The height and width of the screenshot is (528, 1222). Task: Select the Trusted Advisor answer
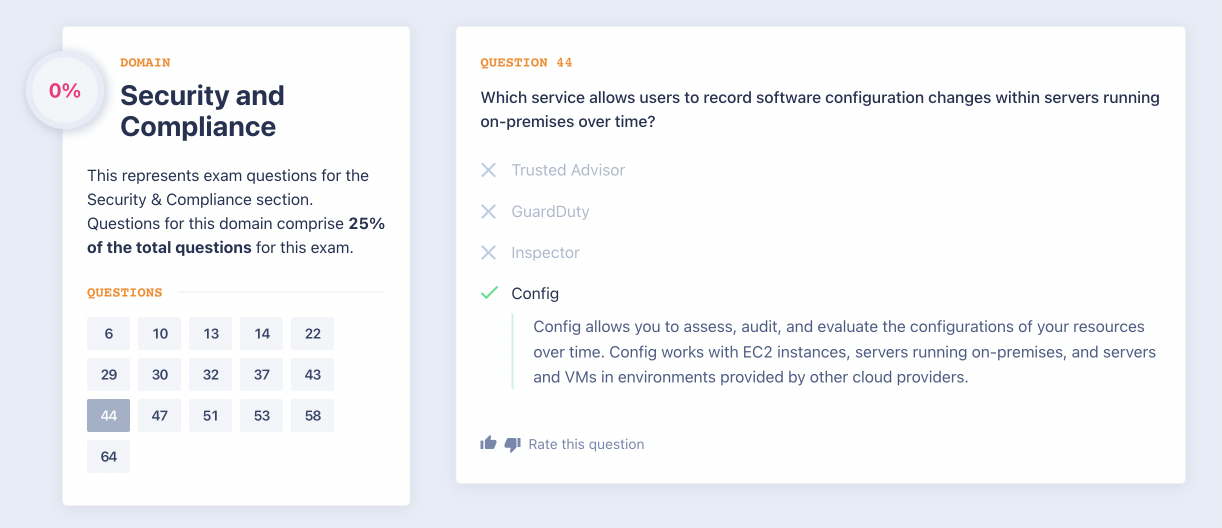[568, 170]
